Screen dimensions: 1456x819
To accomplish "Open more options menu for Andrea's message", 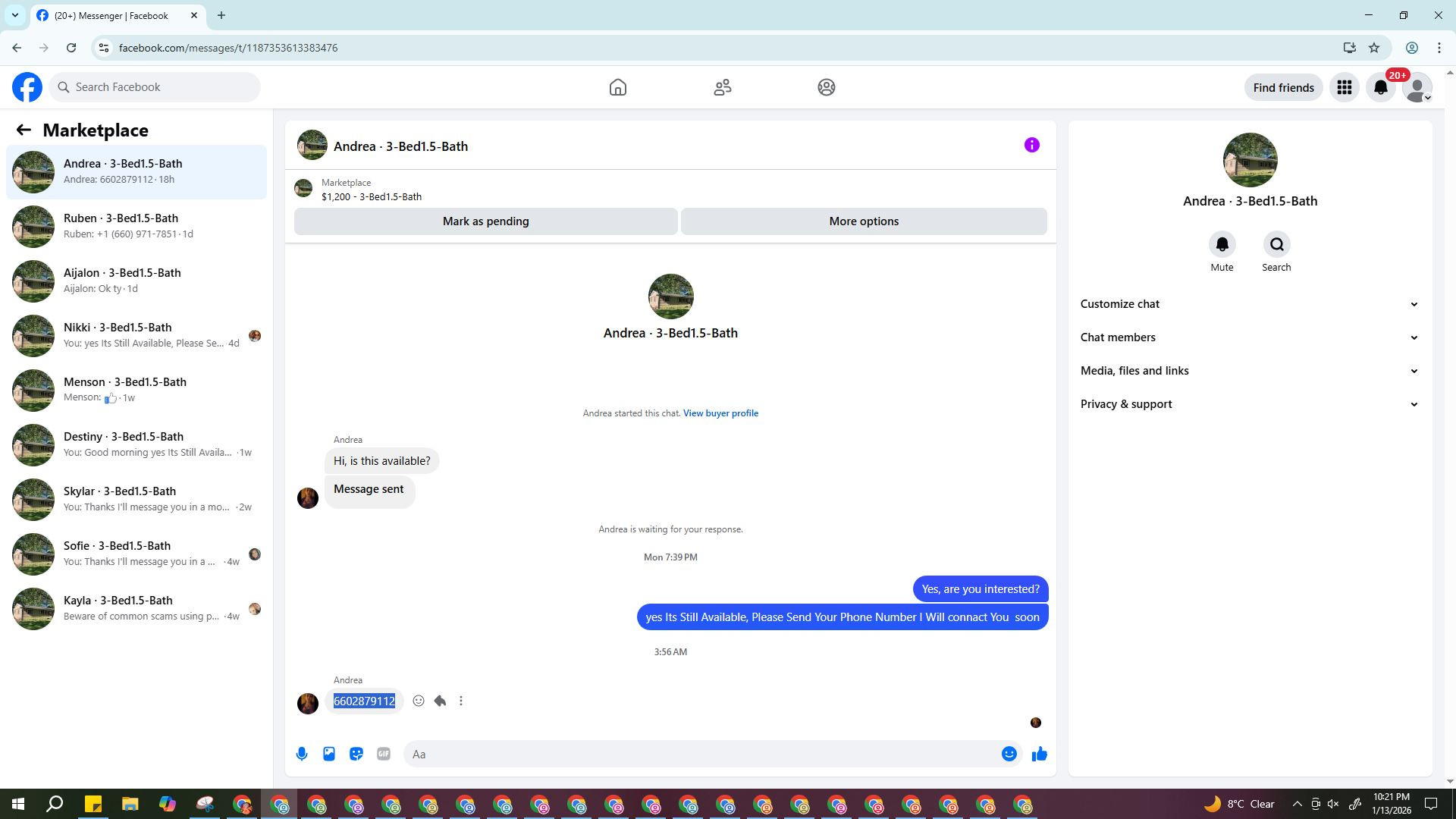I will [x=461, y=701].
